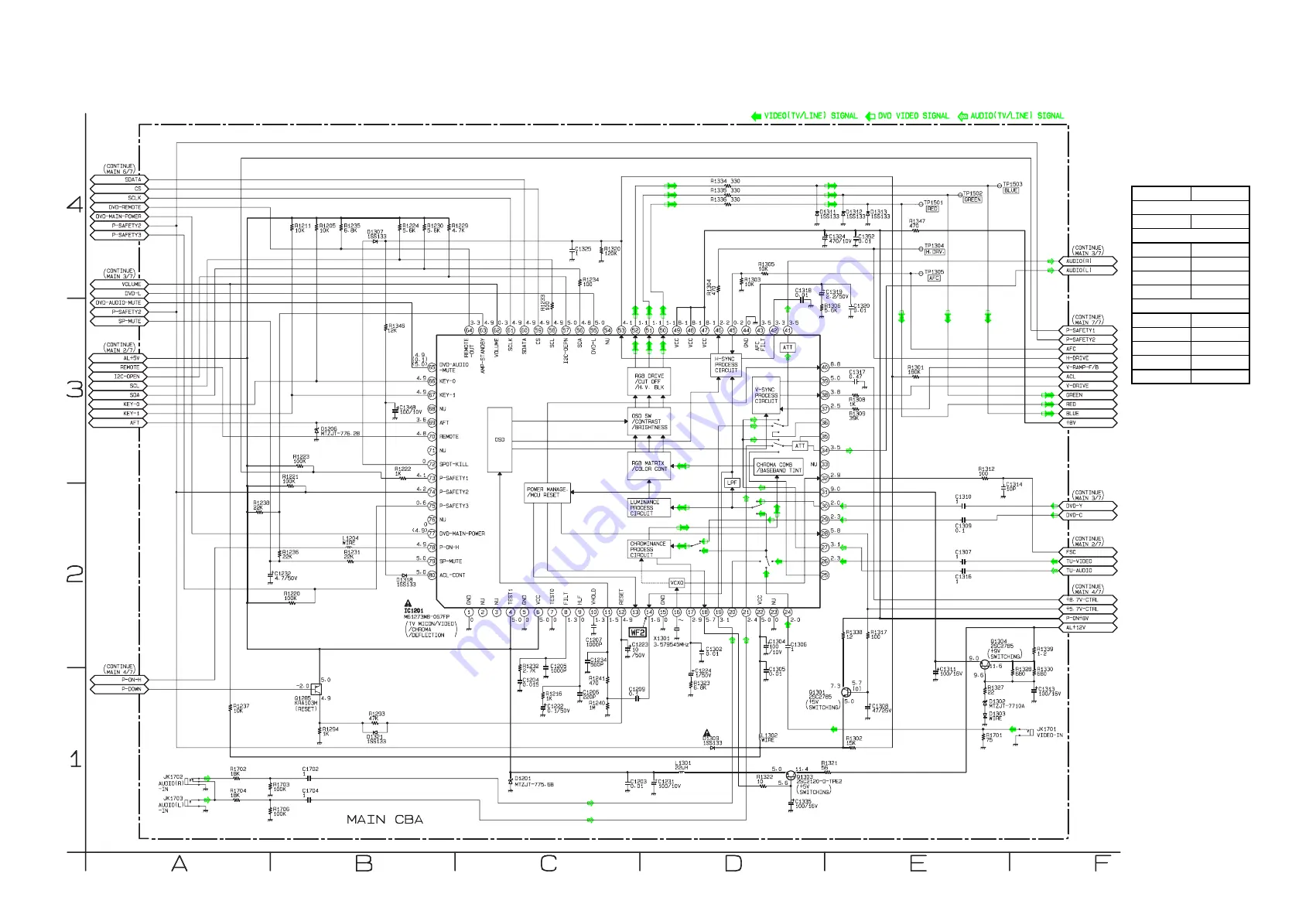
Task: Click the RGB DRIVE /CUT OFF block
Action: (649, 382)
